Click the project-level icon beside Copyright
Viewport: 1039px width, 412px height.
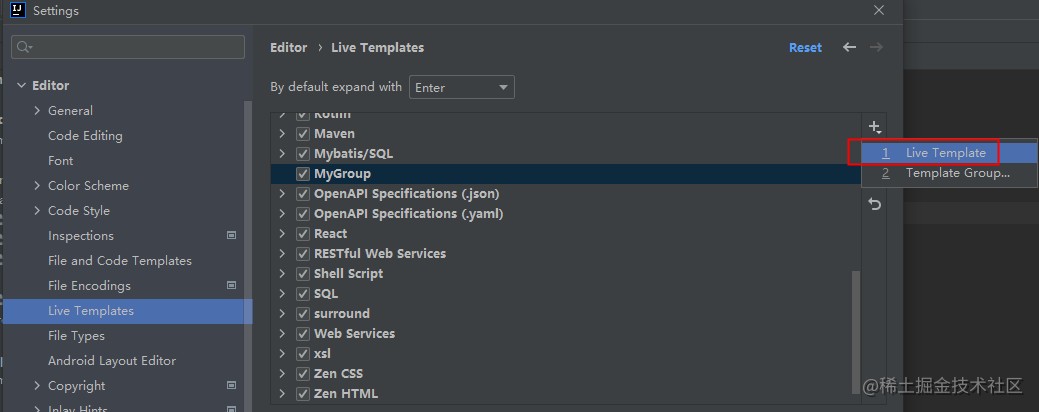[232, 386]
